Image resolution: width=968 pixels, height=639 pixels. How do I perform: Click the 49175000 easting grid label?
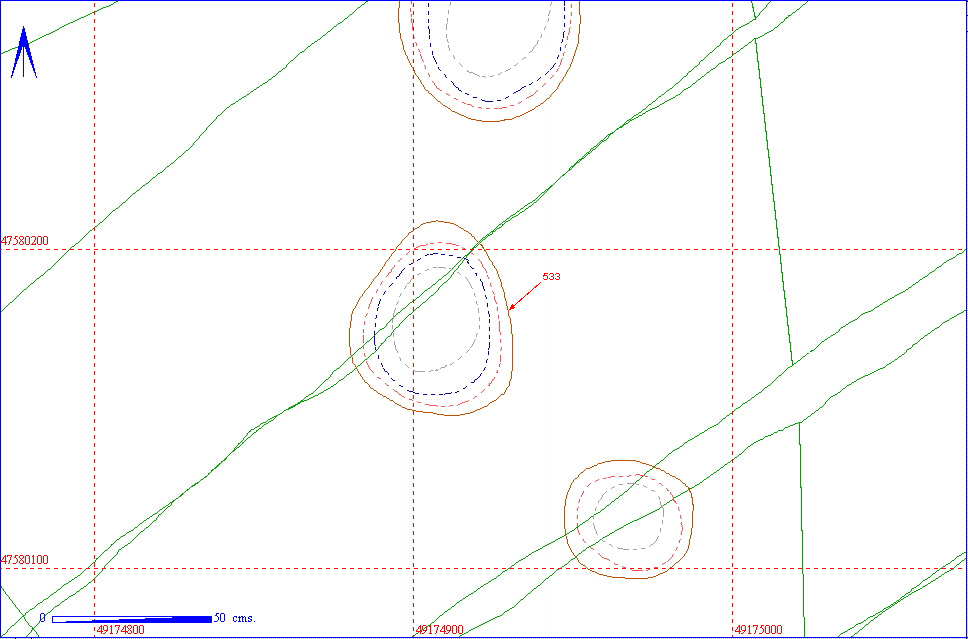759,630
